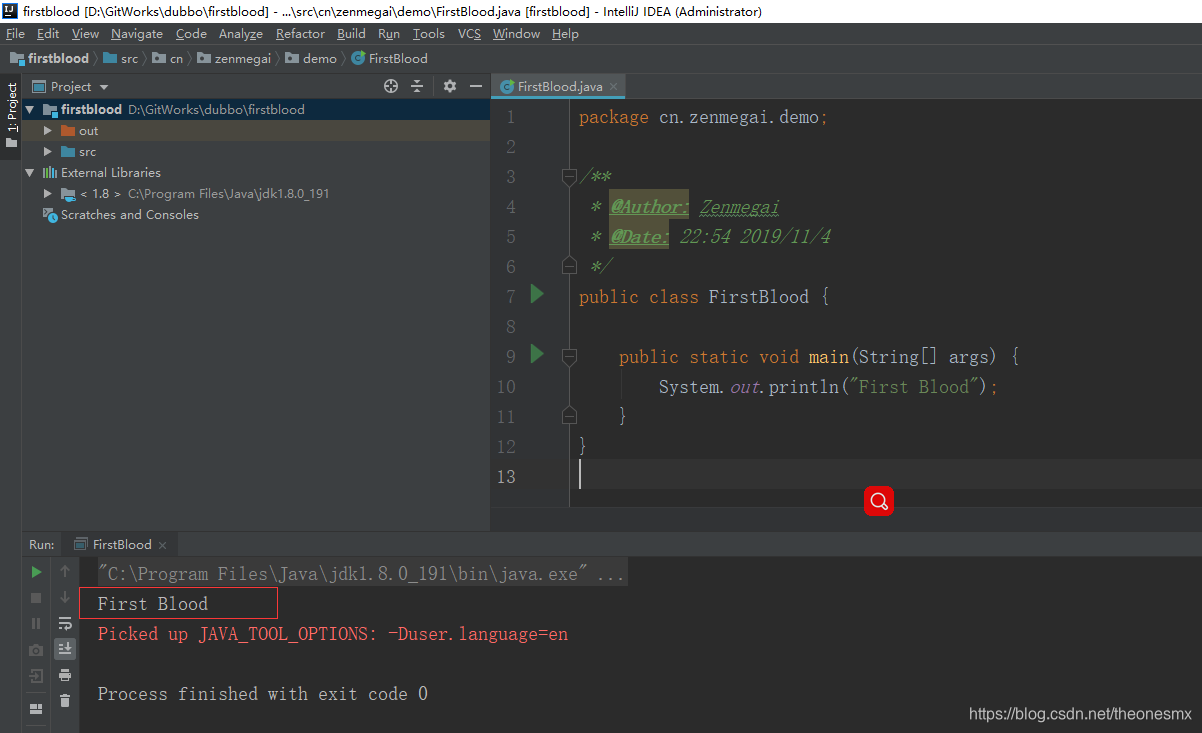Click the Collapse All icon in Project panel
Viewport: 1202px width, 733px height.
pyautogui.click(x=417, y=87)
